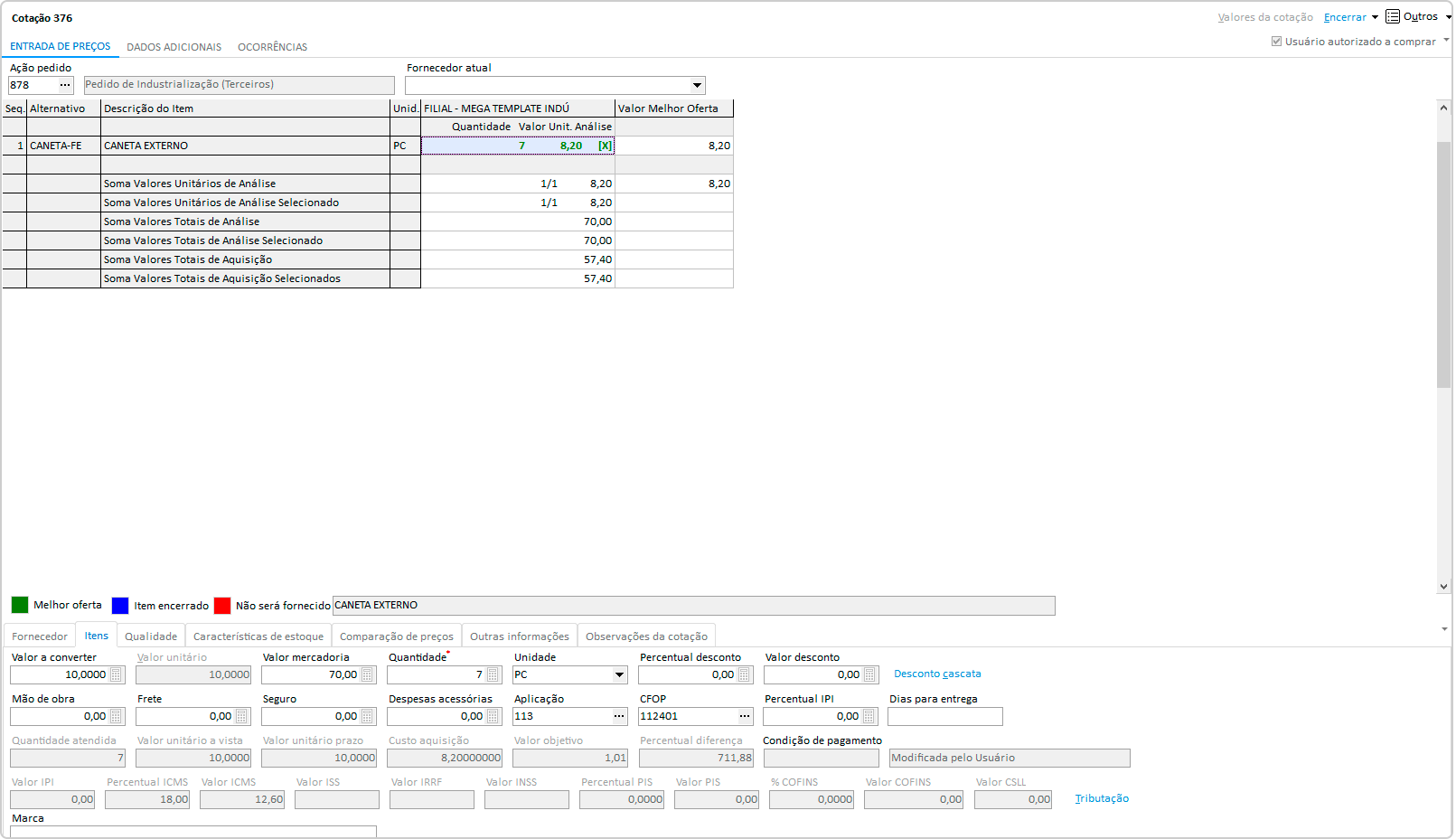Viewport: 1456px width, 839px height.
Task: Open lookup ellipsis button for Ação pedido
Action: (x=65, y=85)
